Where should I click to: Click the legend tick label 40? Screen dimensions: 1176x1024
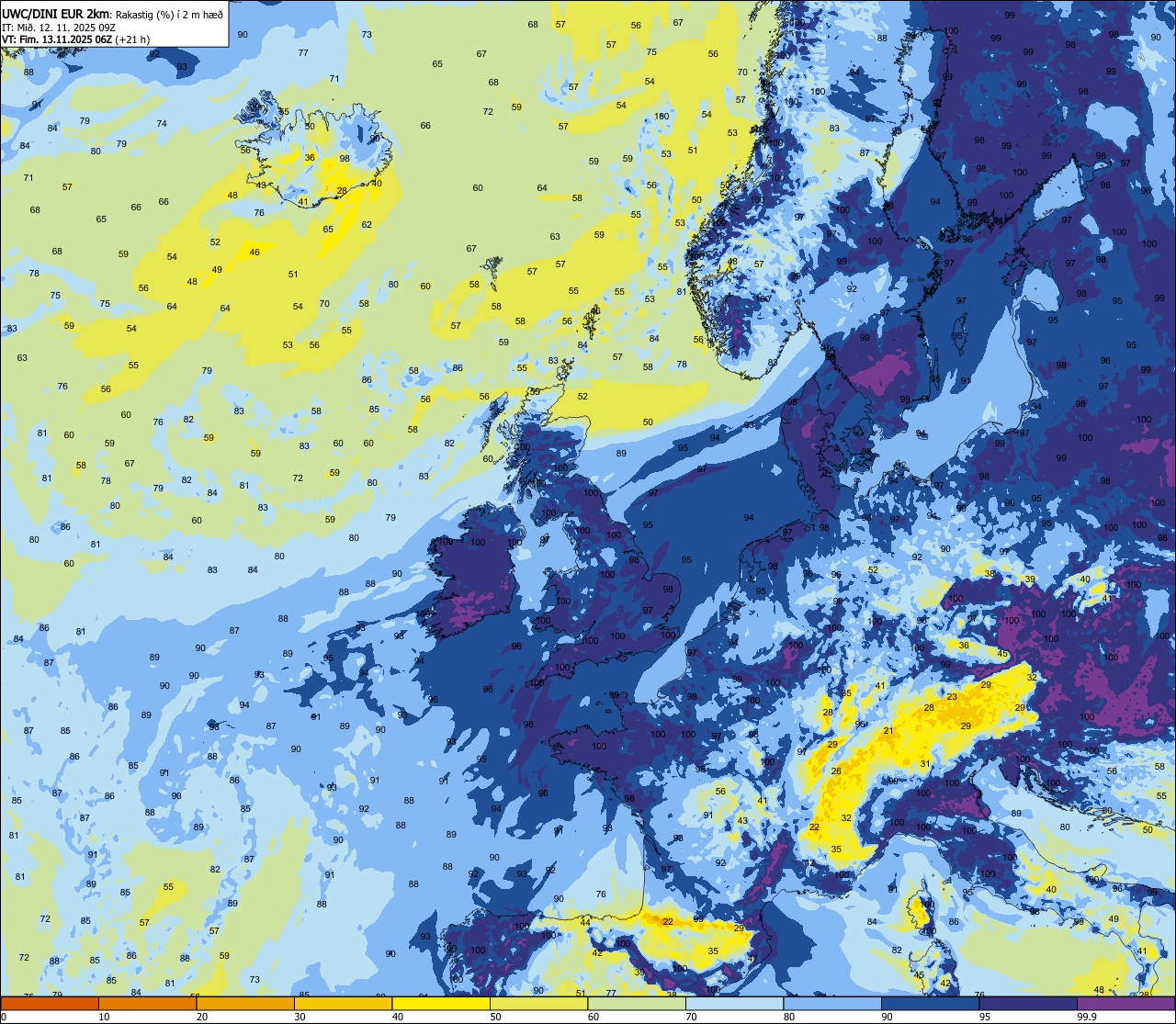click(397, 1017)
